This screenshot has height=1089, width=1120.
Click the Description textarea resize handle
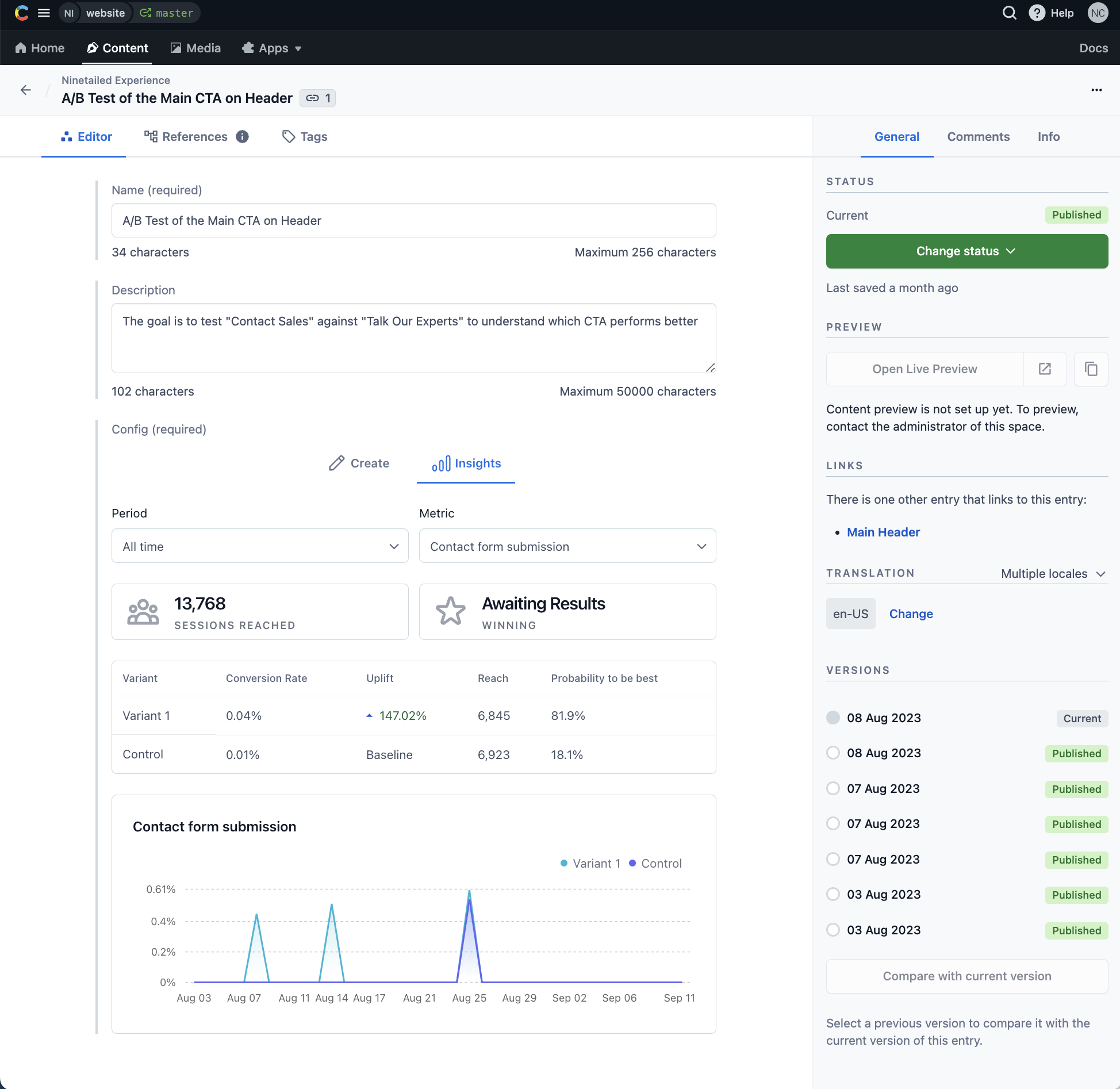[x=710, y=367]
